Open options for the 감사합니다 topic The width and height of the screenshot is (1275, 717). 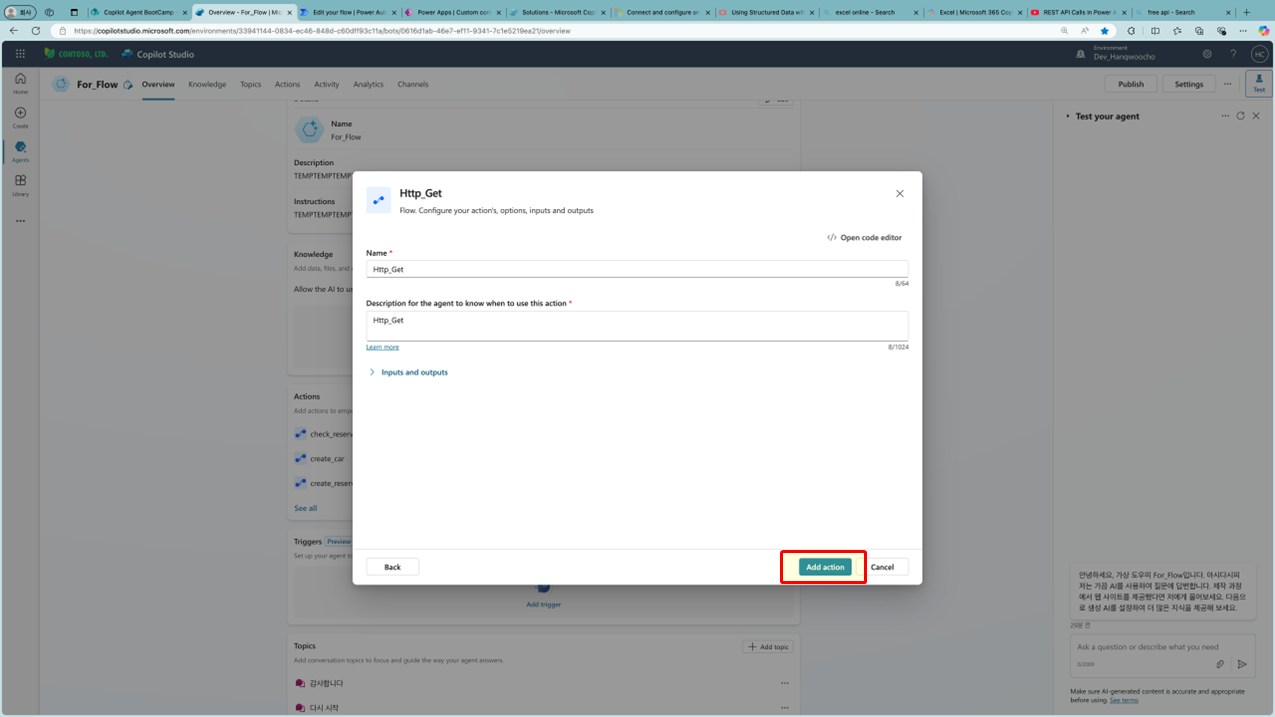[x=785, y=683]
